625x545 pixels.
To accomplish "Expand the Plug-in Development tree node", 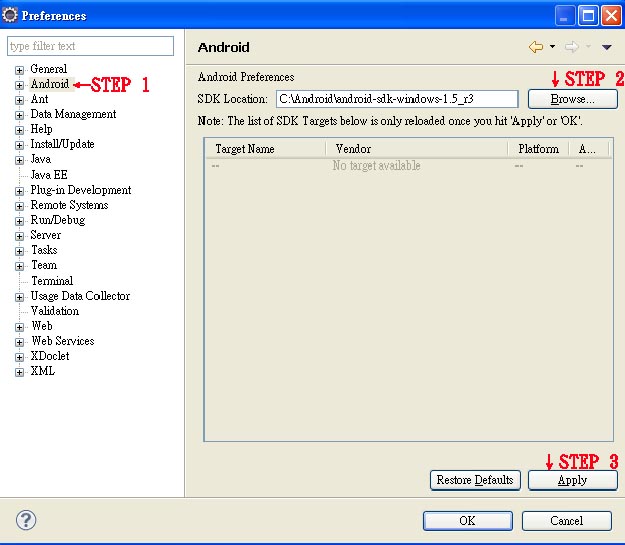I will [x=19, y=191].
